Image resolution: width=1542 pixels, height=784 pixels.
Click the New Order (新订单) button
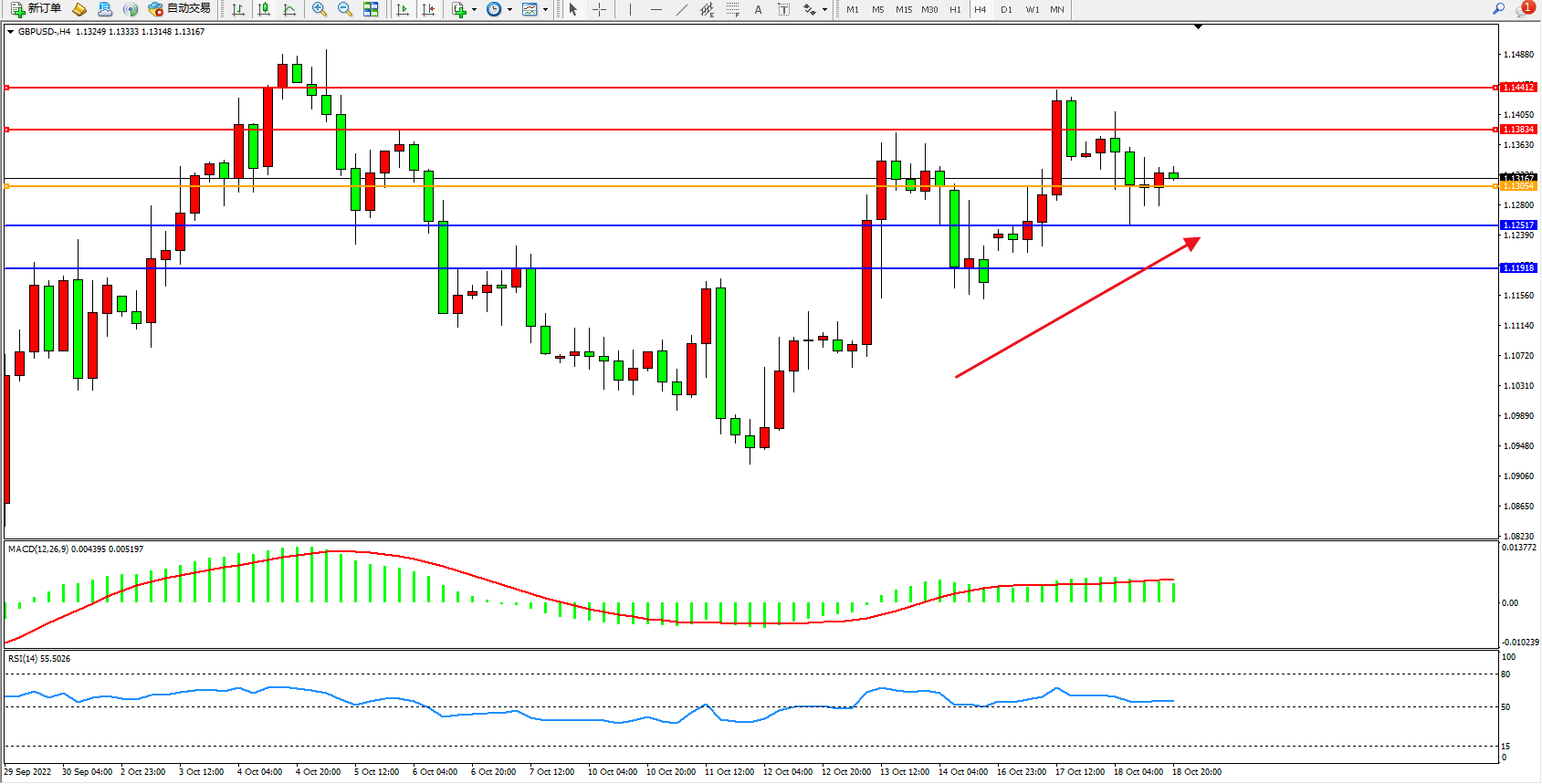coord(37,9)
